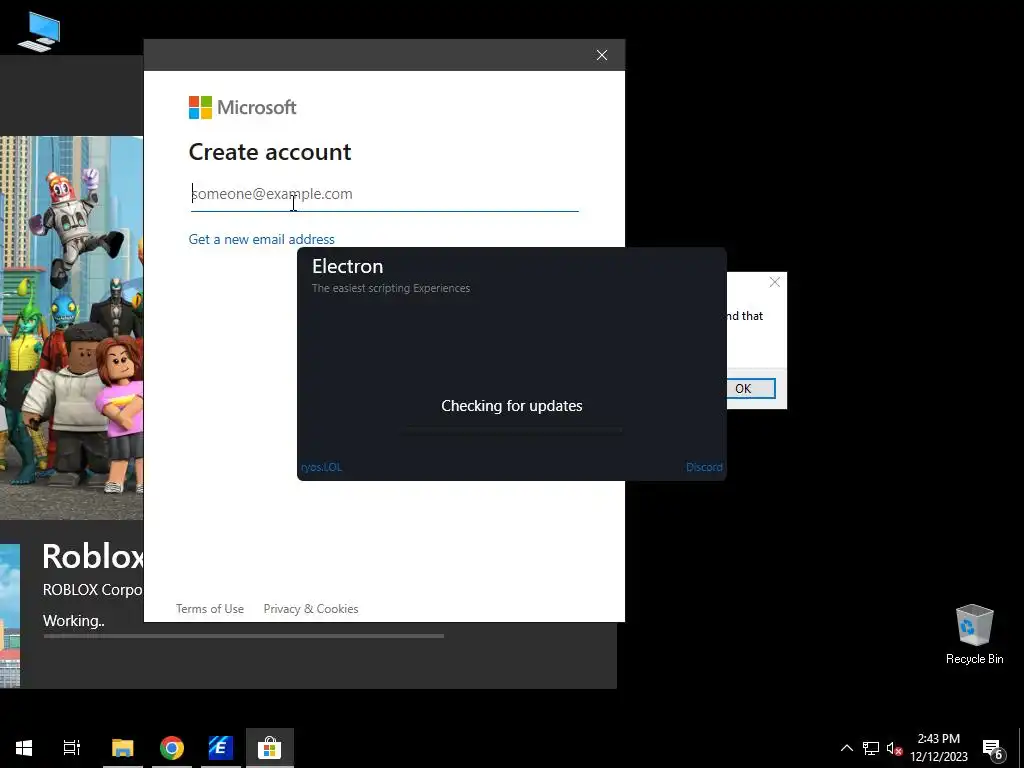The width and height of the screenshot is (1024, 768).
Task: Open the notification action center
Action: click(993, 749)
